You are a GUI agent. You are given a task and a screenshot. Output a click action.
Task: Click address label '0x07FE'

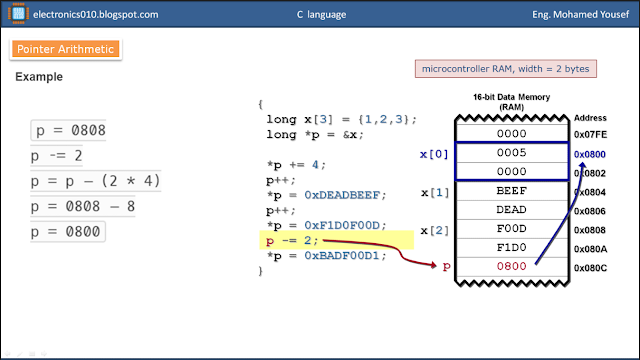click(590, 135)
